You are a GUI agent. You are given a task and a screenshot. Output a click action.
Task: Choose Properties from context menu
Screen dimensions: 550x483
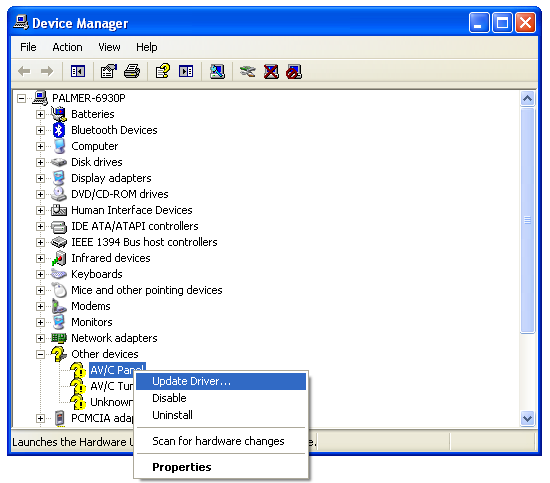(x=221, y=467)
